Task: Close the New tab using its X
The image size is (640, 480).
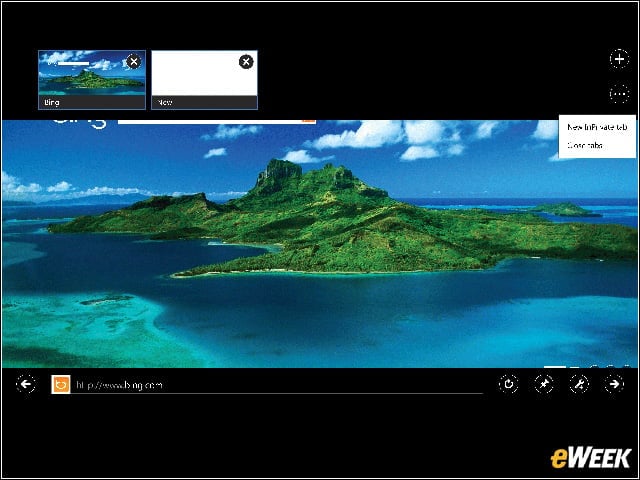Action: tap(246, 62)
